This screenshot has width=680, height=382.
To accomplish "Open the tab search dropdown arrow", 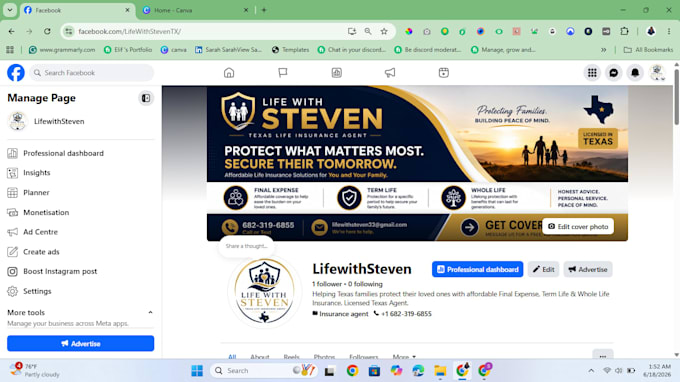I will point(10,10).
